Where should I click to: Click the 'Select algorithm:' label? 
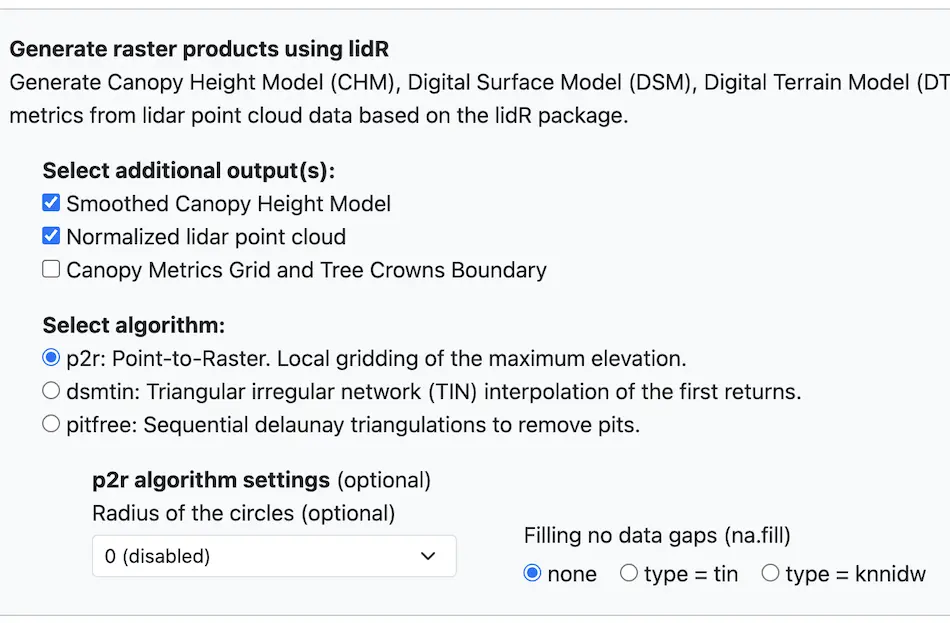point(134,325)
